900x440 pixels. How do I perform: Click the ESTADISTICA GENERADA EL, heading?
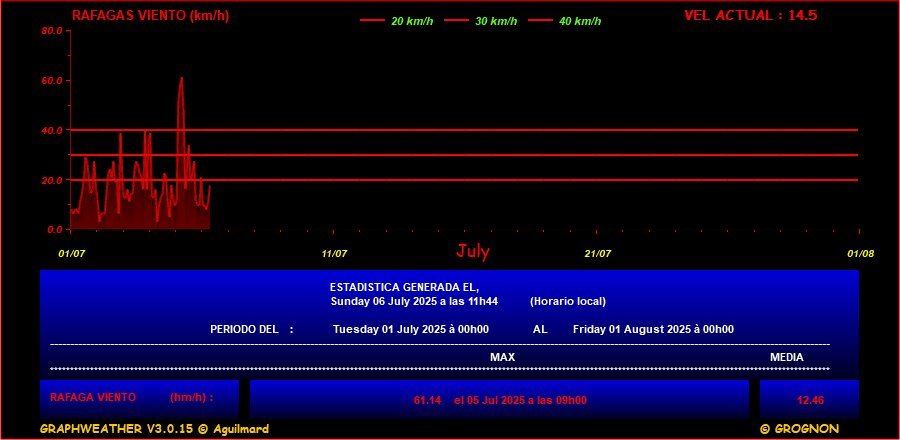(404, 287)
